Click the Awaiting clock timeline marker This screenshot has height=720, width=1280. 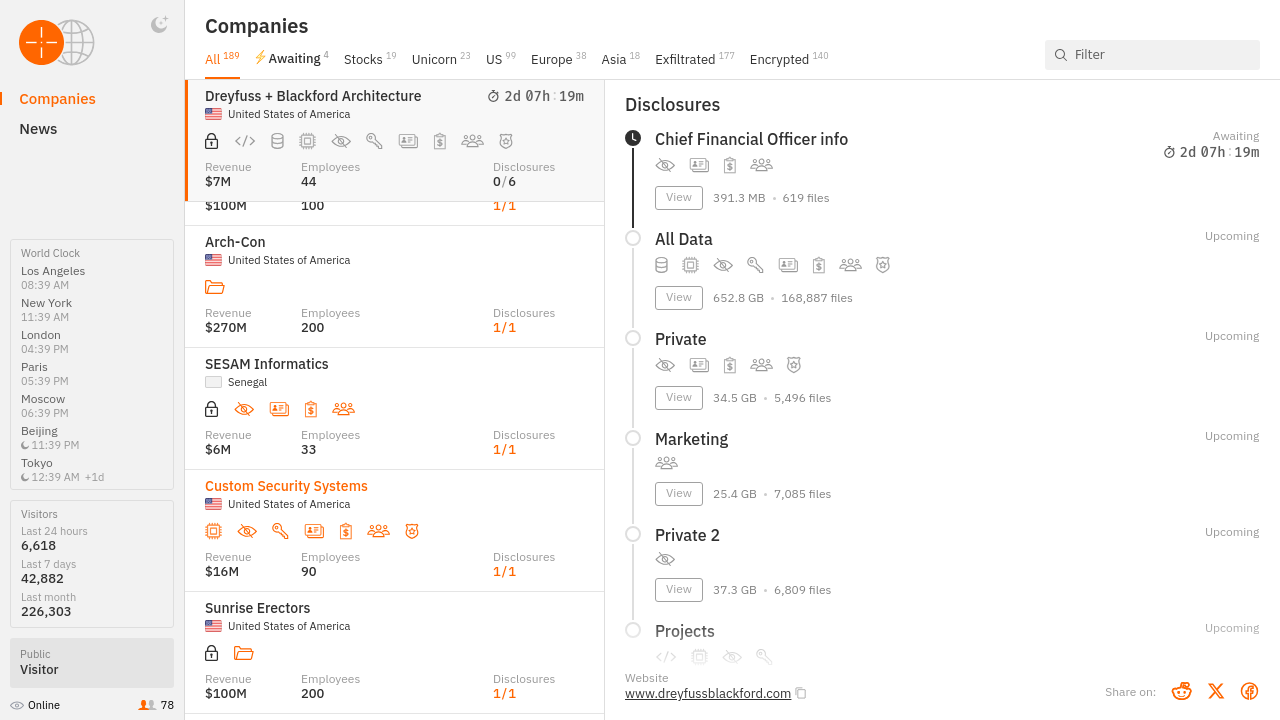[x=633, y=138]
